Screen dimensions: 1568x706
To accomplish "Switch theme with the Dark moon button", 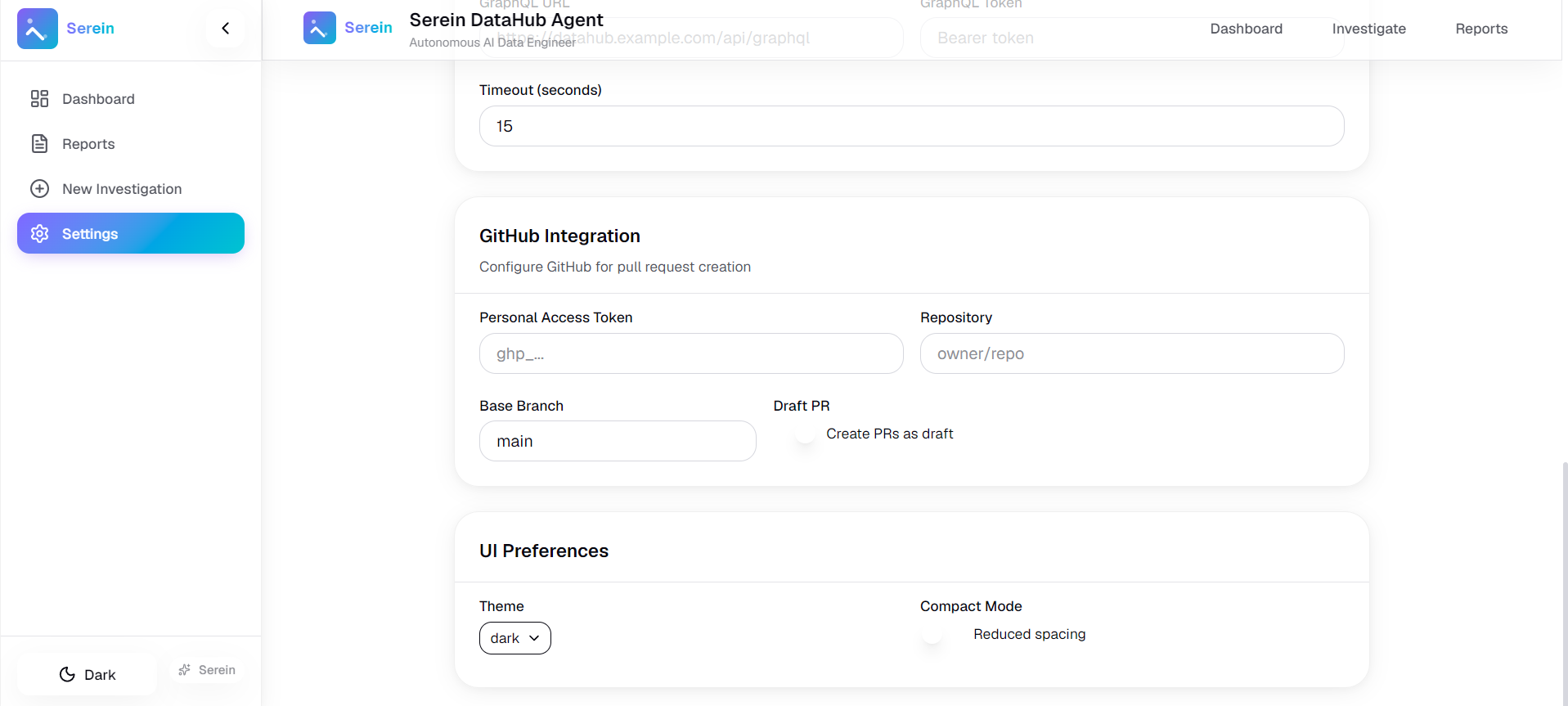I will click(87, 675).
